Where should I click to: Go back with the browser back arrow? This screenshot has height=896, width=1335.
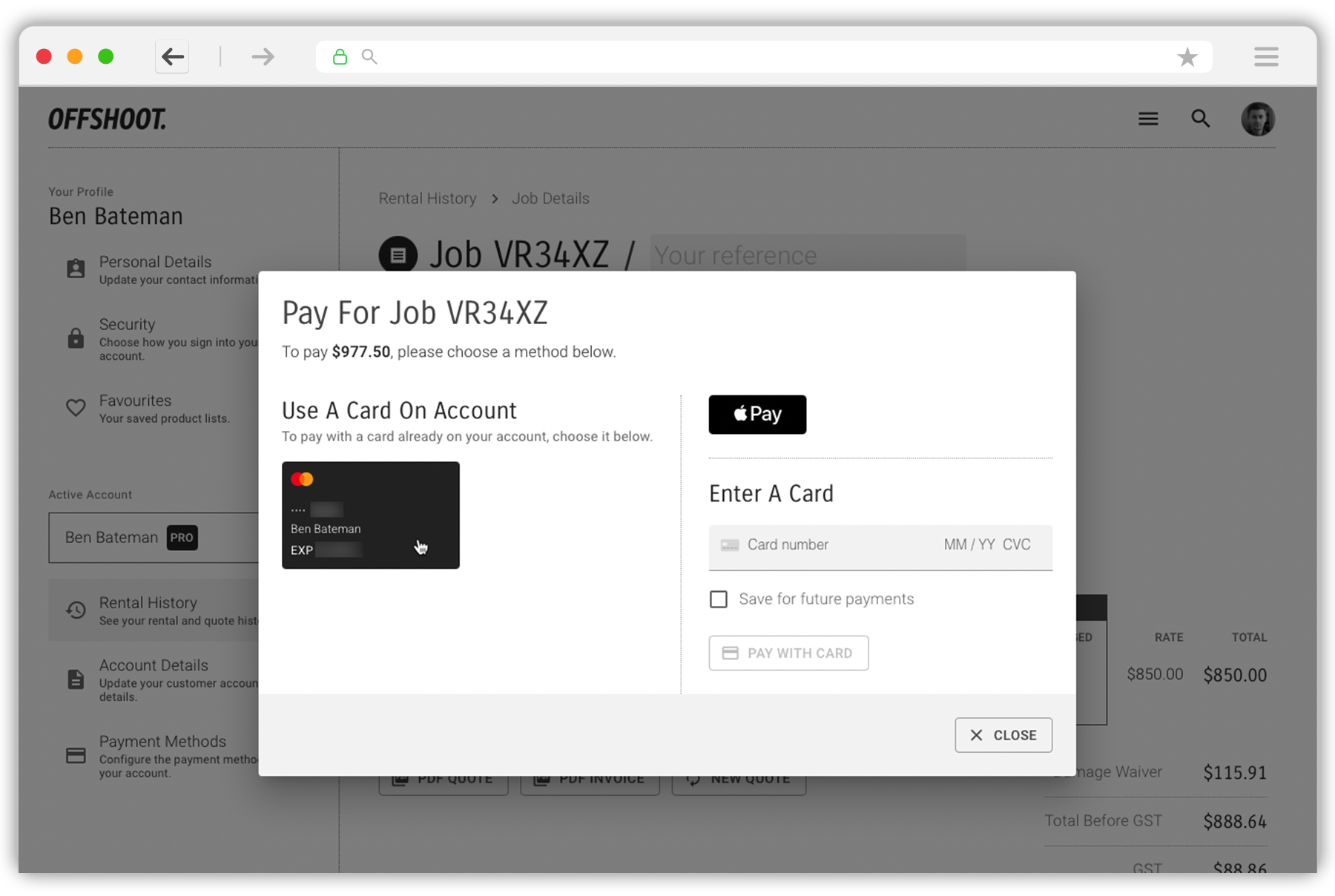pyautogui.click(x=172, y=56)
